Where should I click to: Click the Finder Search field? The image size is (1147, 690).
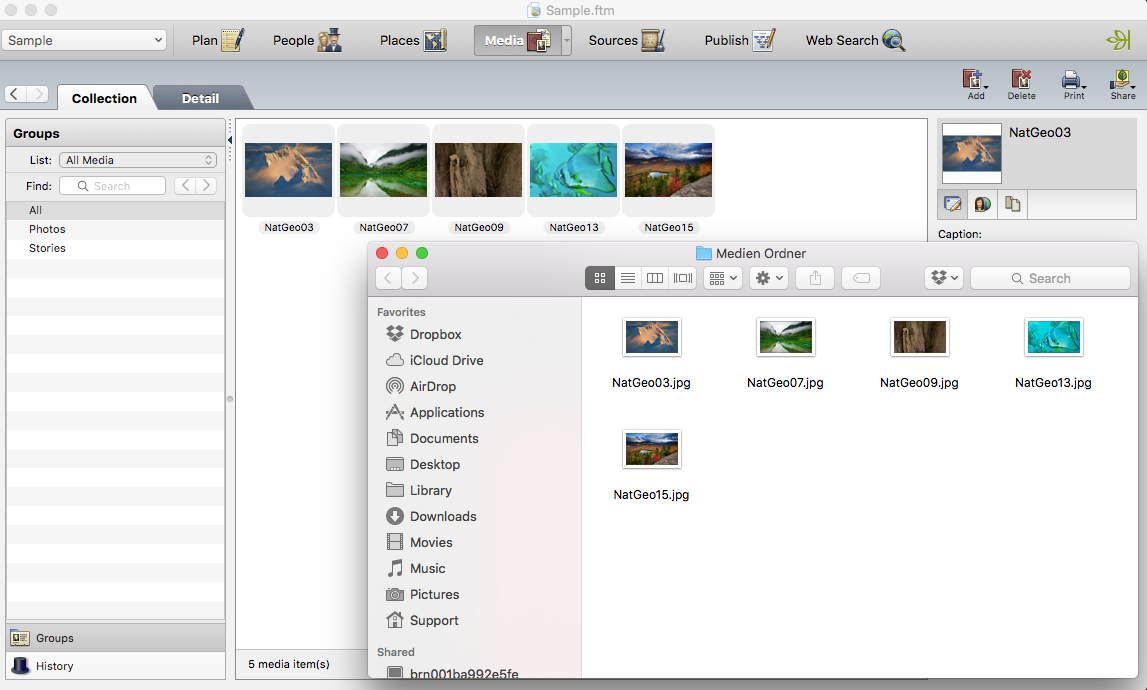(x=1050, y=278)
